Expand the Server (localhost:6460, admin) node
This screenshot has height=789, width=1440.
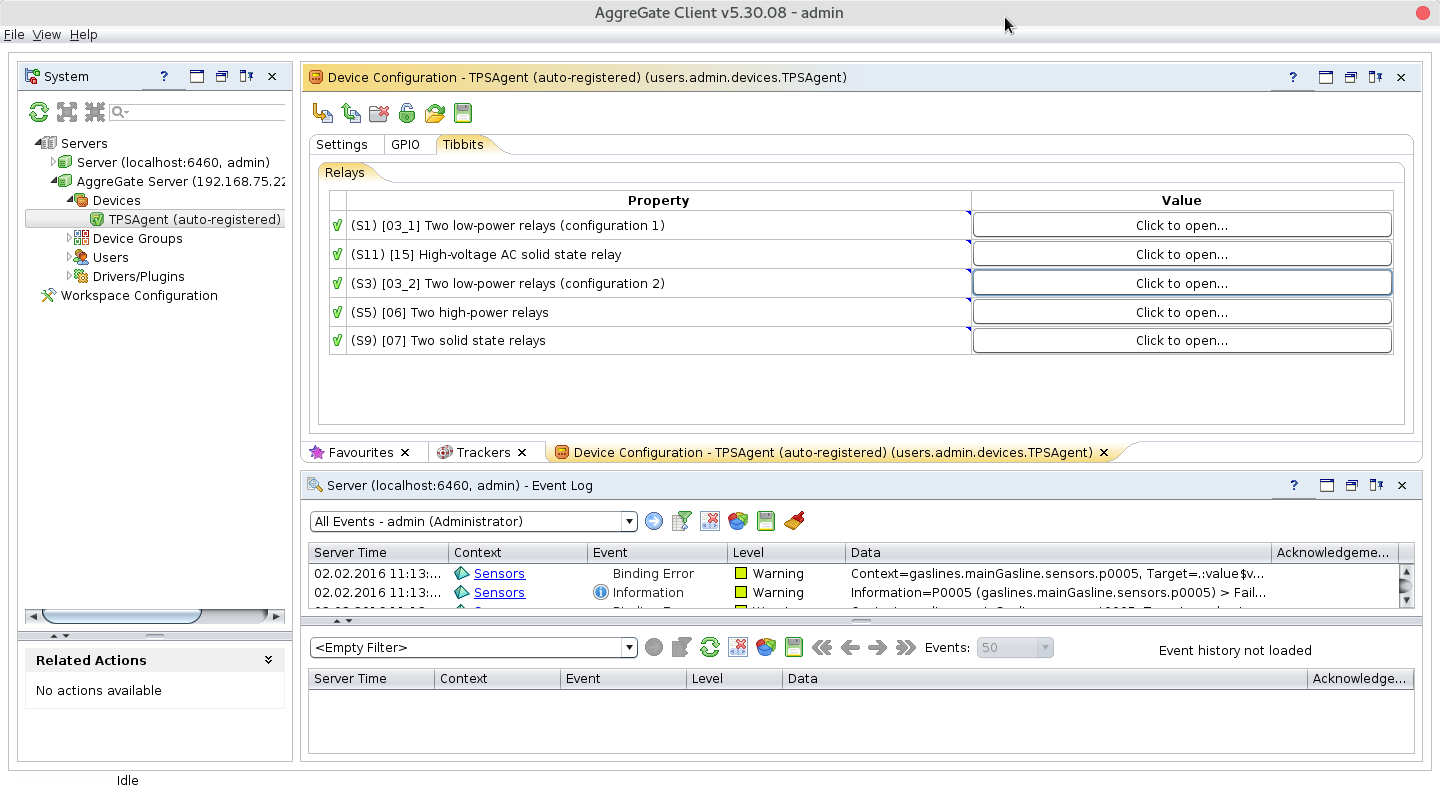click(x=54, y=162)
